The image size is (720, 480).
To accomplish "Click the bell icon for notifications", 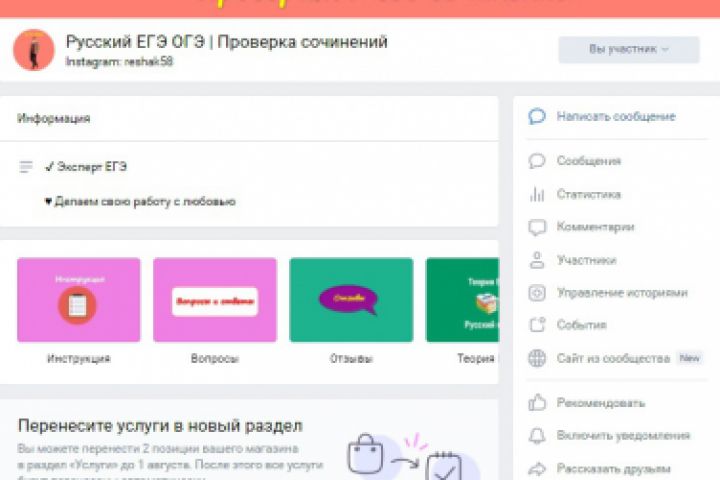I will click(x=537, y=435).
